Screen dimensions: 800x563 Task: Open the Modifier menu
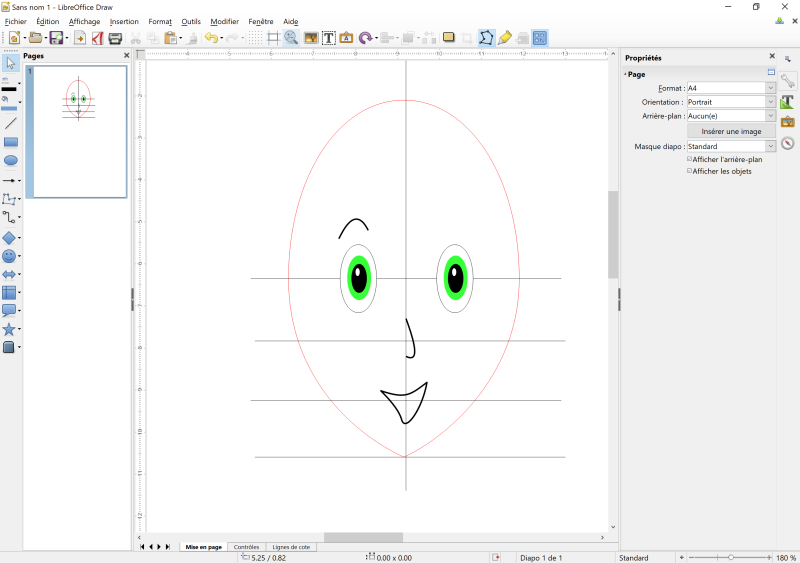pos(224,21)
